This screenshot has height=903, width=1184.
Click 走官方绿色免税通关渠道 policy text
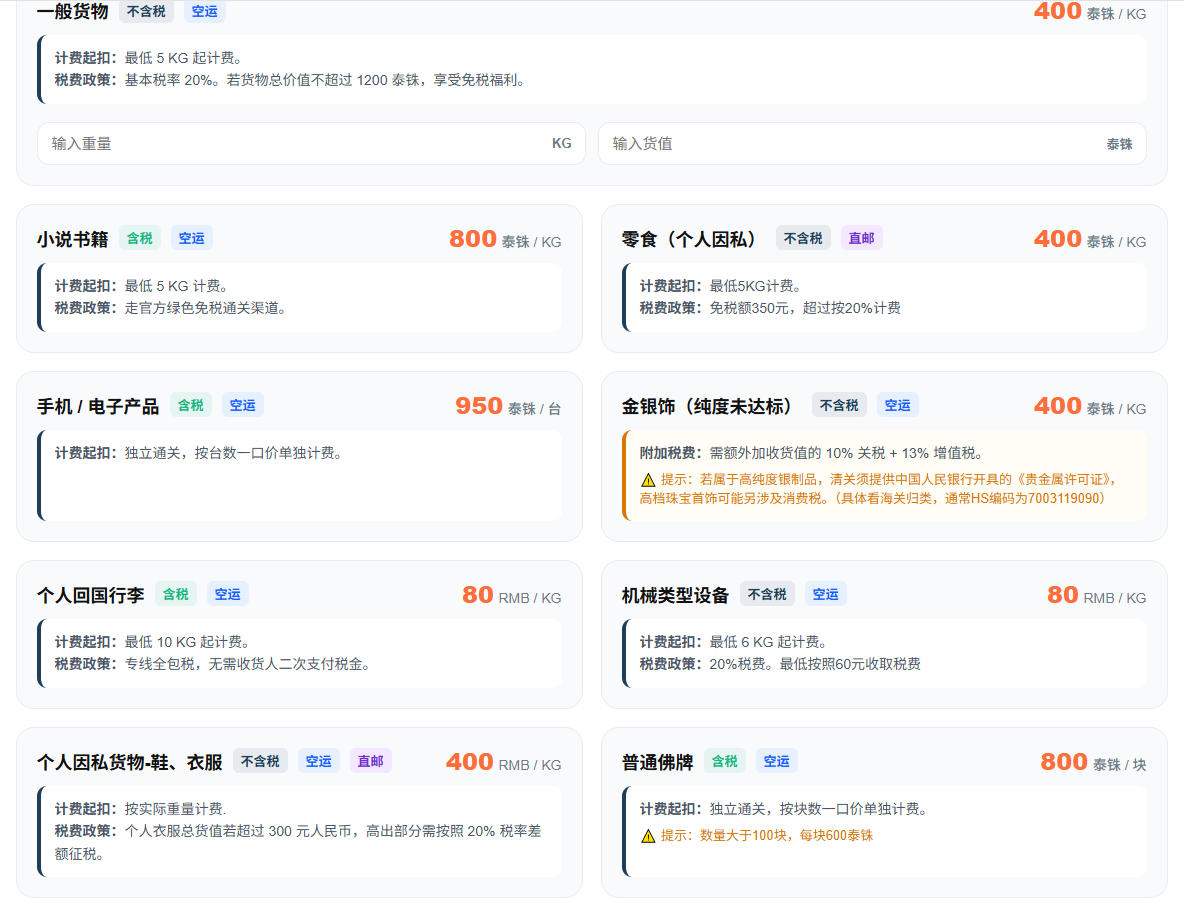point(205,308)
